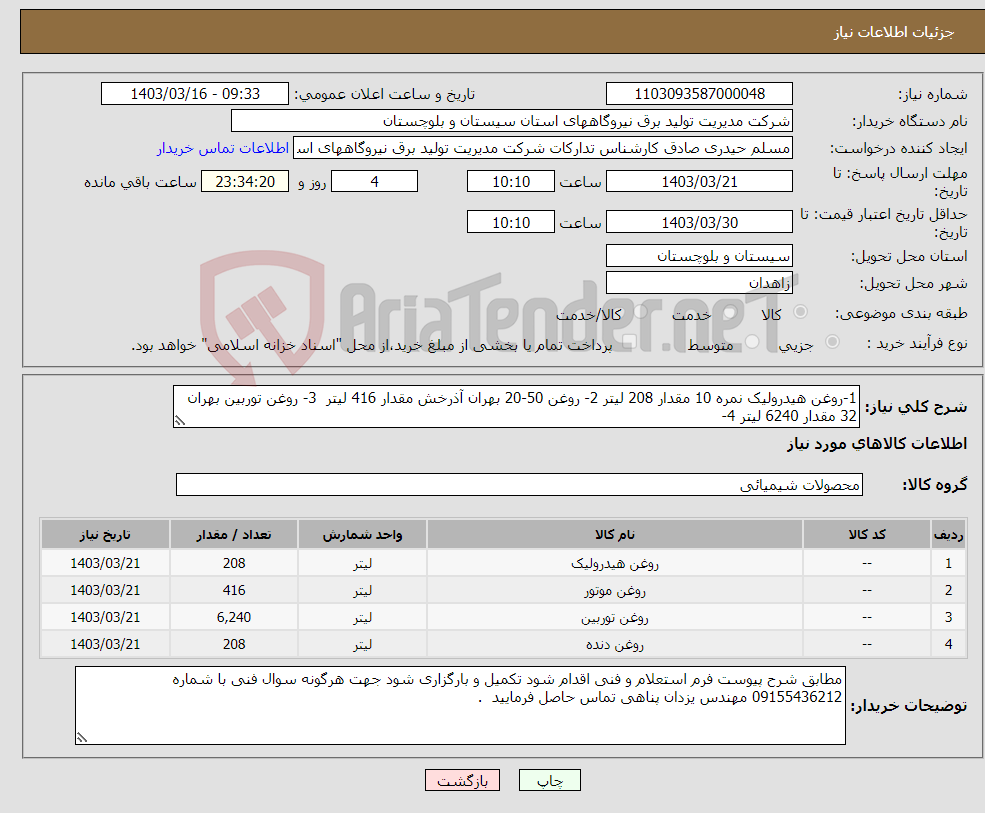Image resolution: width=985 pixels, height=813 pixels.
Task: Click the واحد شمارش column header
Action: (x=362, y=535)
